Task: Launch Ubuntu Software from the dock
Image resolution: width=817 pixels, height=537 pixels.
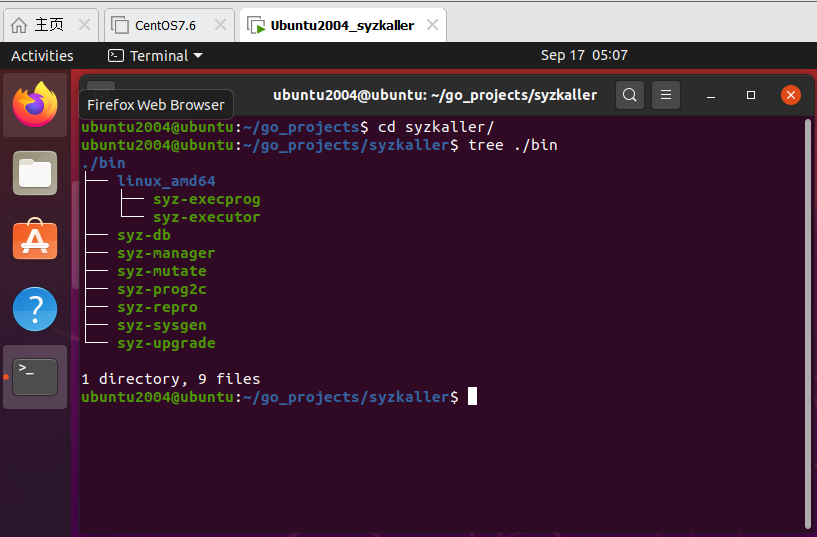Action: coord(35,241)
